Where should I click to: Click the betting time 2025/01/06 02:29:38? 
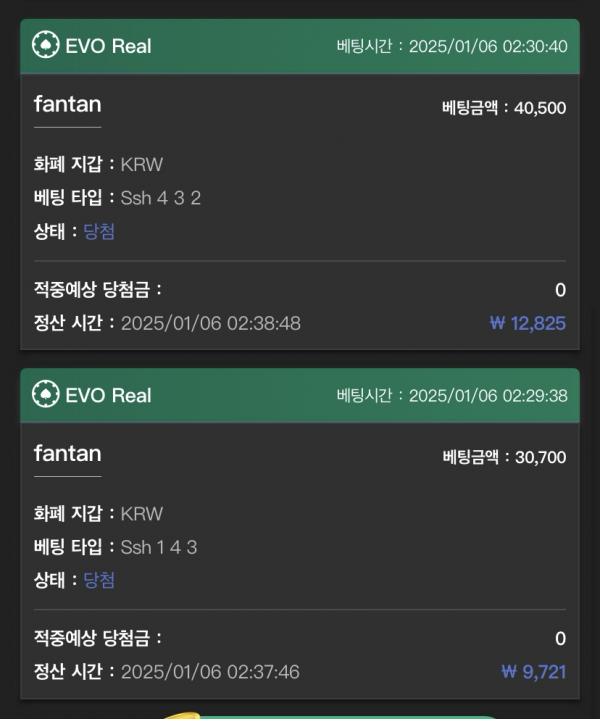[488, 396]
